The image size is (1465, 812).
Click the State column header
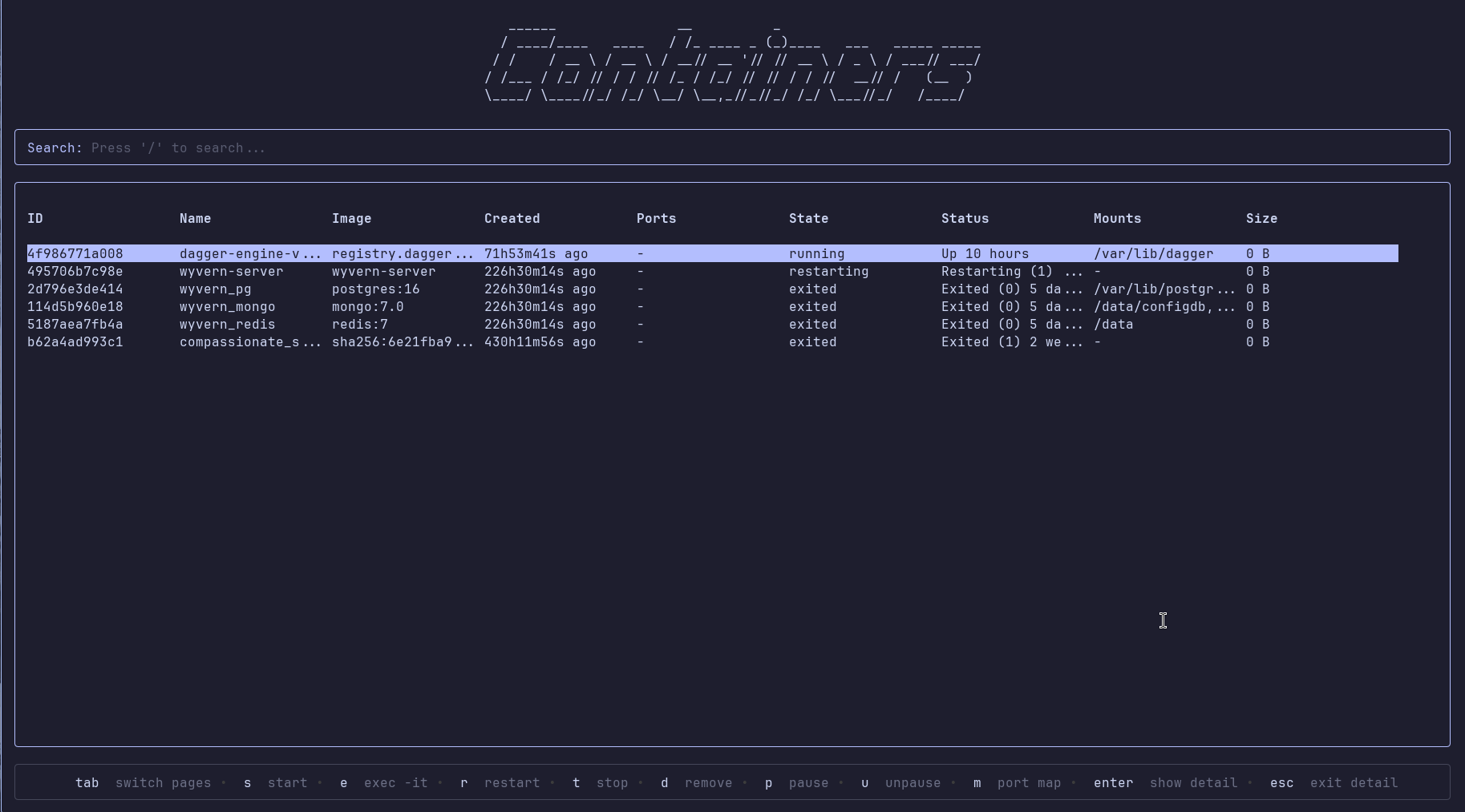click(808, 218)
